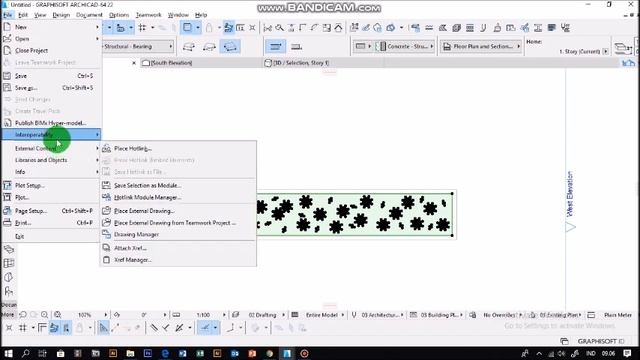This screenshot has height=360, width=640.
Task: Open 02 Drafting pen set dropdown
Action: [x=262, y=315]
